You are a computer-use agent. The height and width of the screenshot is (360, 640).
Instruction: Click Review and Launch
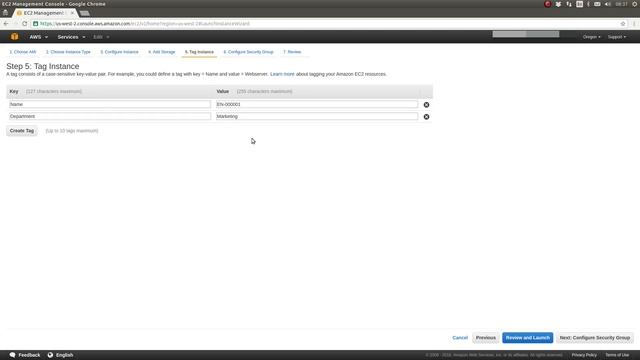point(528,338)
